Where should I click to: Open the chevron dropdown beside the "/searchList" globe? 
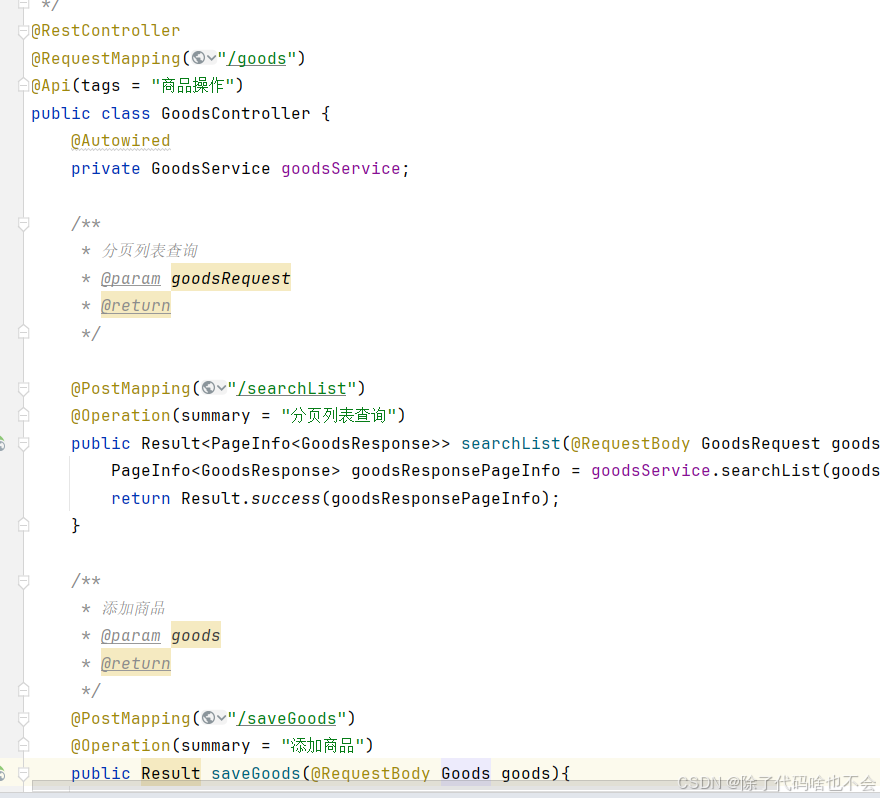(x=221, y=388)
